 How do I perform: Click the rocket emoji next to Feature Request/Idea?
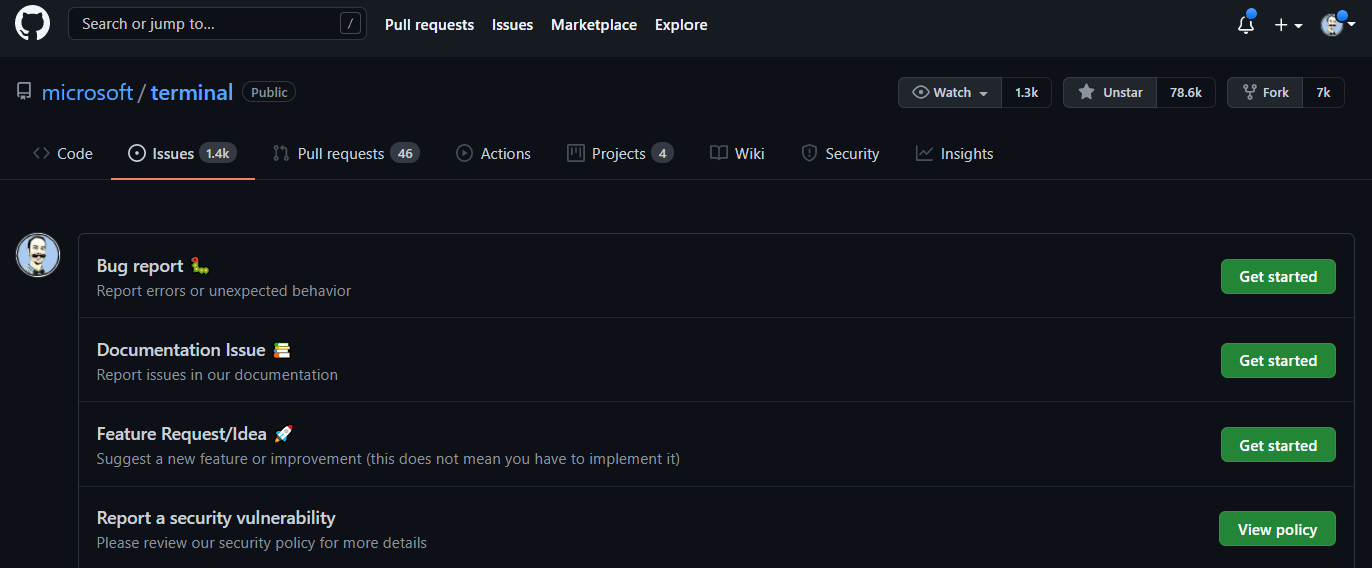pos(283,434)
